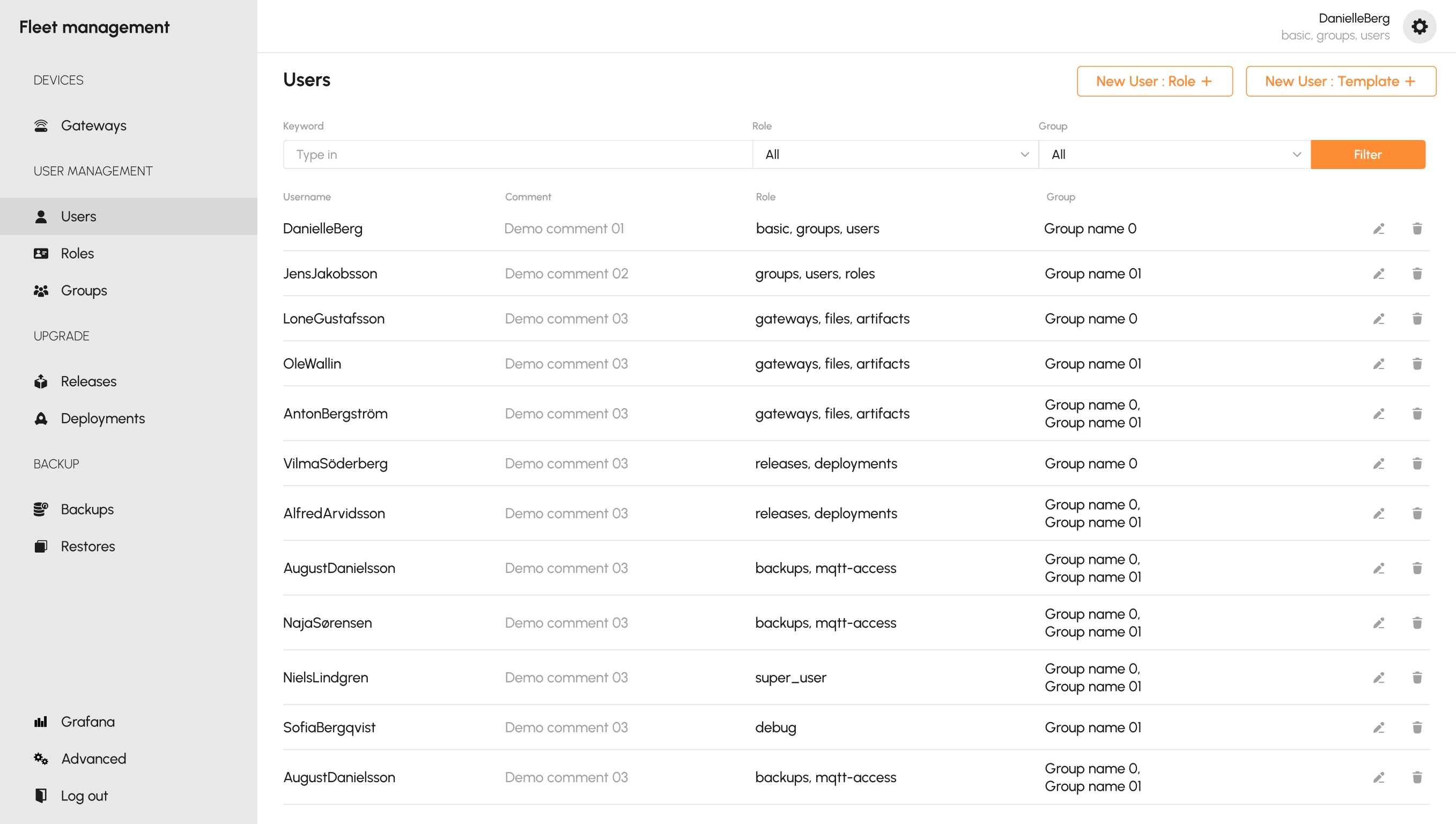Click the Backups database icon in sidebar
1456x824 pixels.
coord(41,509)
